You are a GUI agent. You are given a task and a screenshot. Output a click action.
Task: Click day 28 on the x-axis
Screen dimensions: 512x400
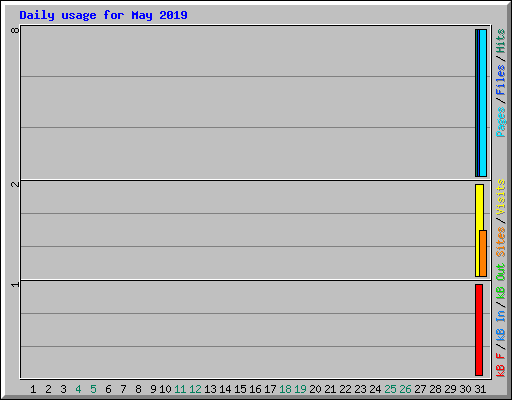pos(435,389)
